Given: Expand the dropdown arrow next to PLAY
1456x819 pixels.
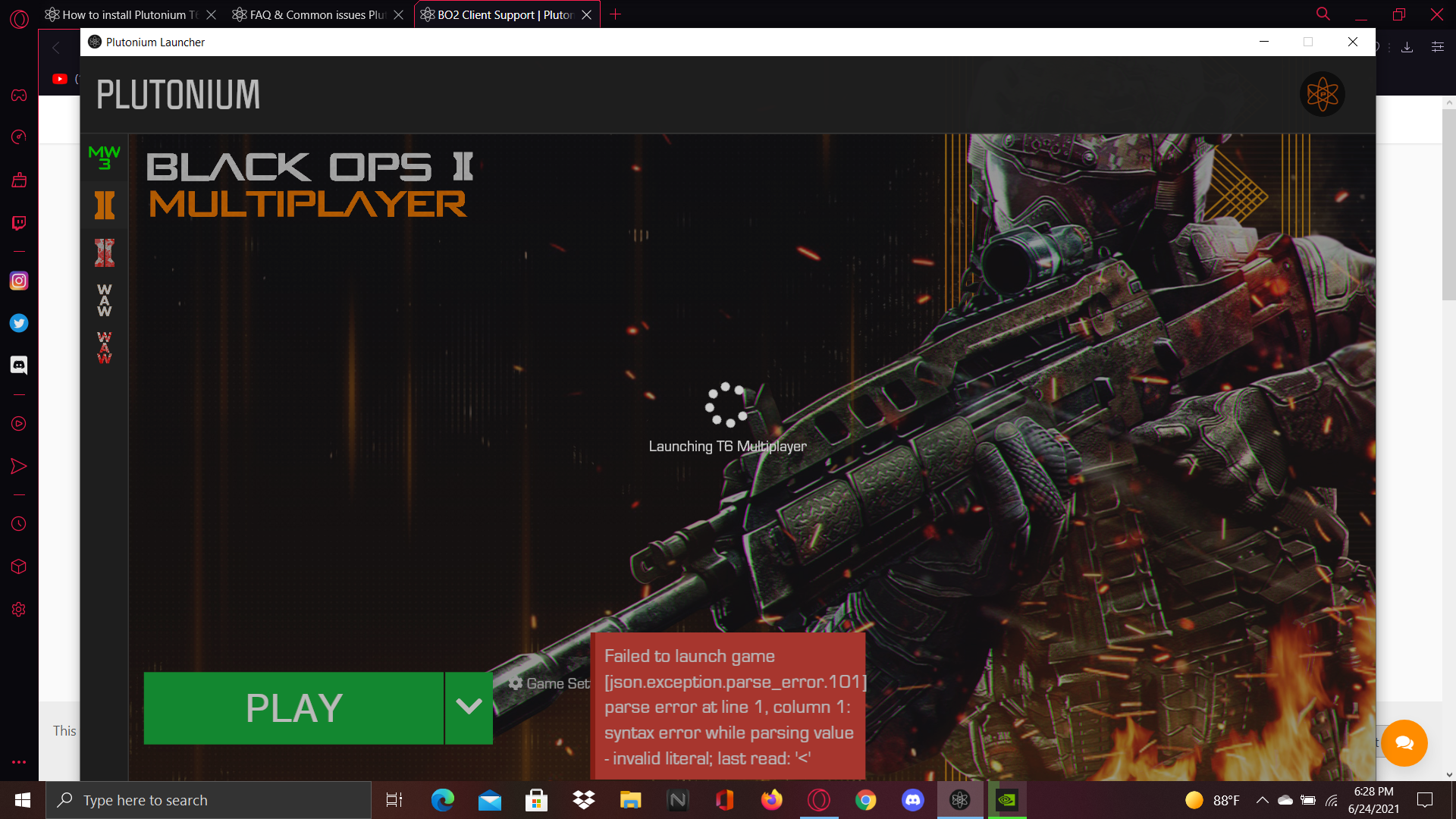Looking at the screenshot, I should coord(469,708).
